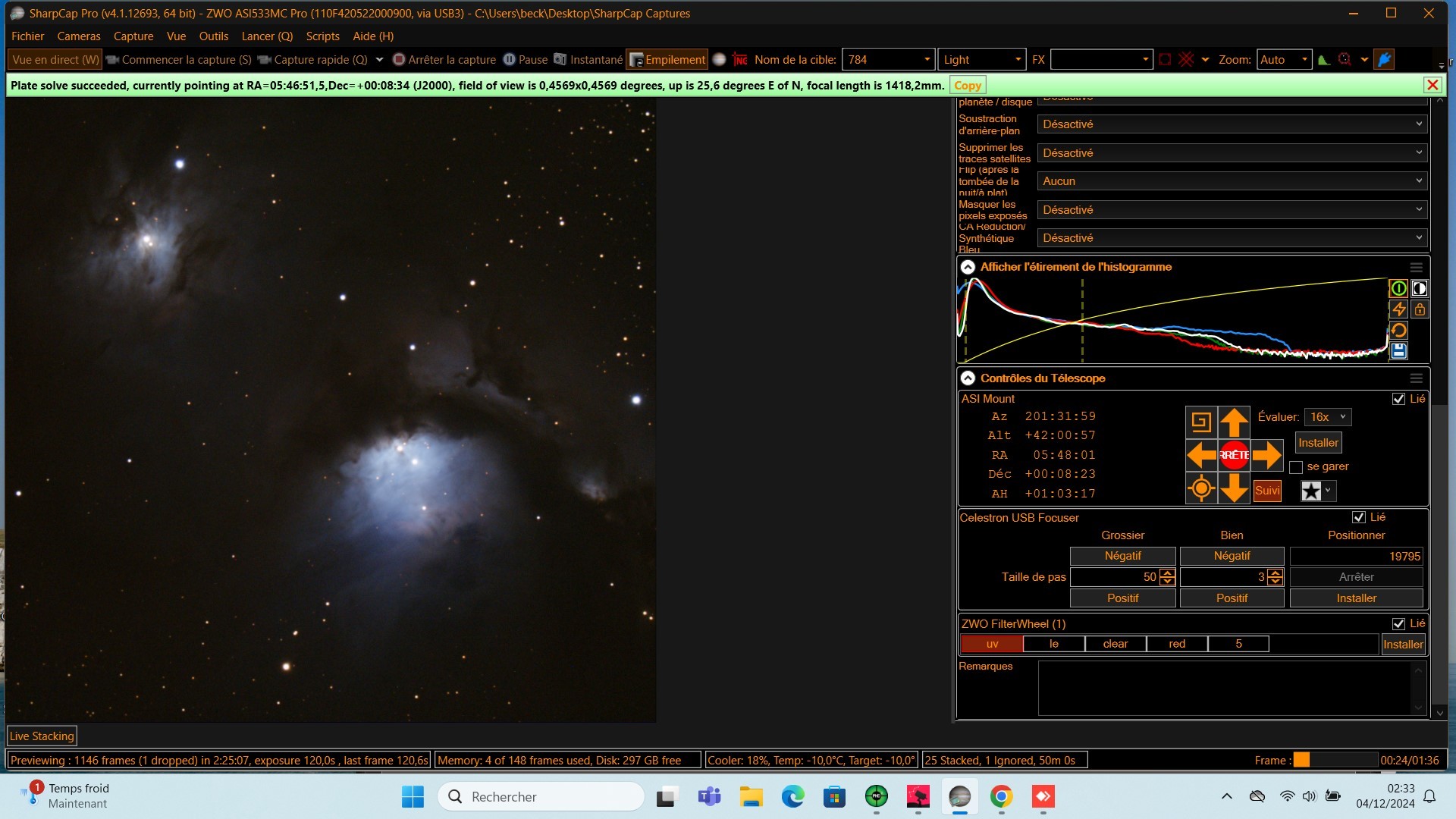Open Microsoft Teams from the taskbar
The height and width of the screenshot is (819, 1456).
pos(709,797)
